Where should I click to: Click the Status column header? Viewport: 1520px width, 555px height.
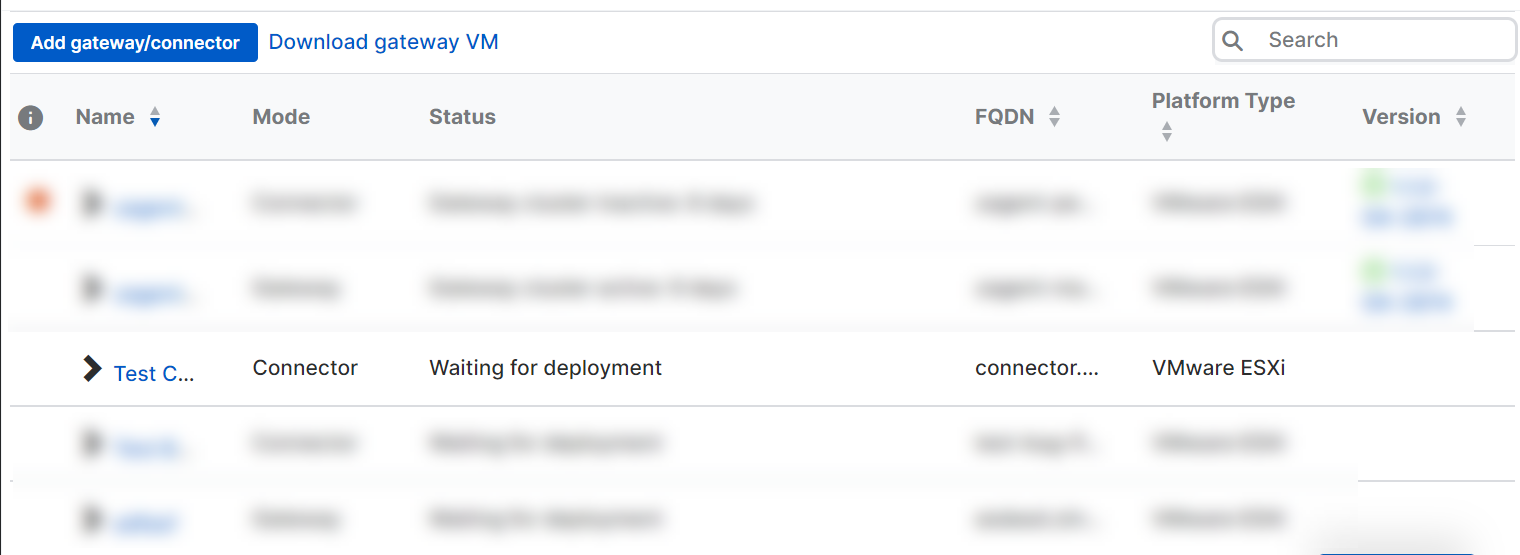[x=462, y=117]
